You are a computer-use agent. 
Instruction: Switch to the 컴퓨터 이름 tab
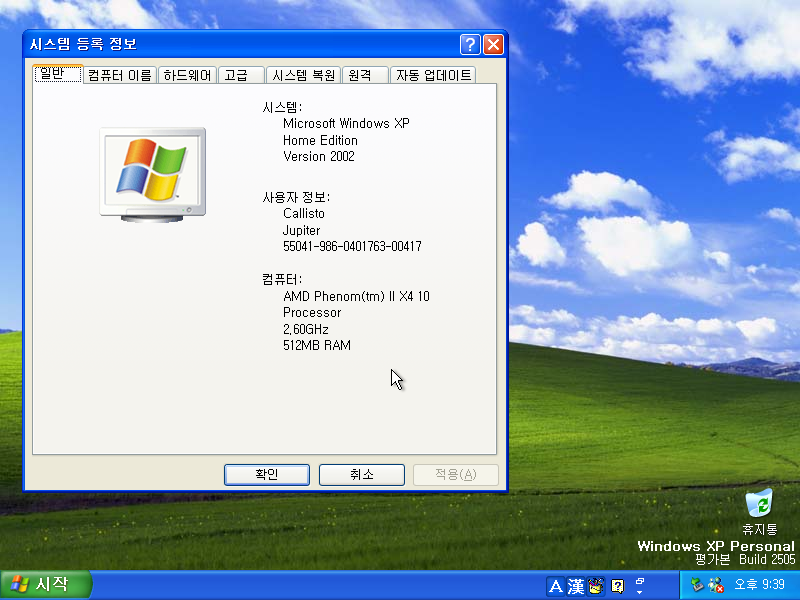[120, 76]
